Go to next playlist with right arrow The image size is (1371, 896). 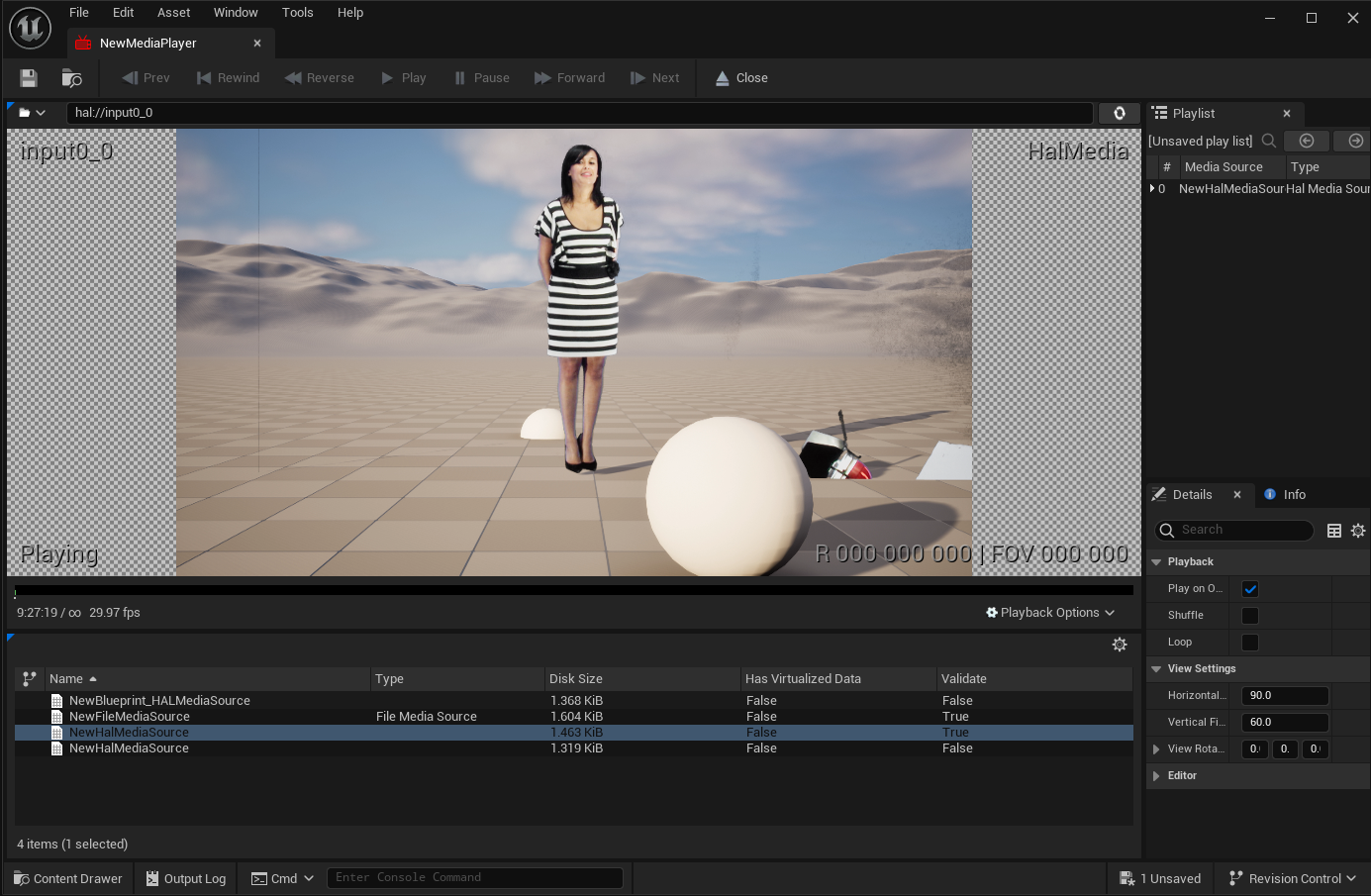click(1354, 141)
